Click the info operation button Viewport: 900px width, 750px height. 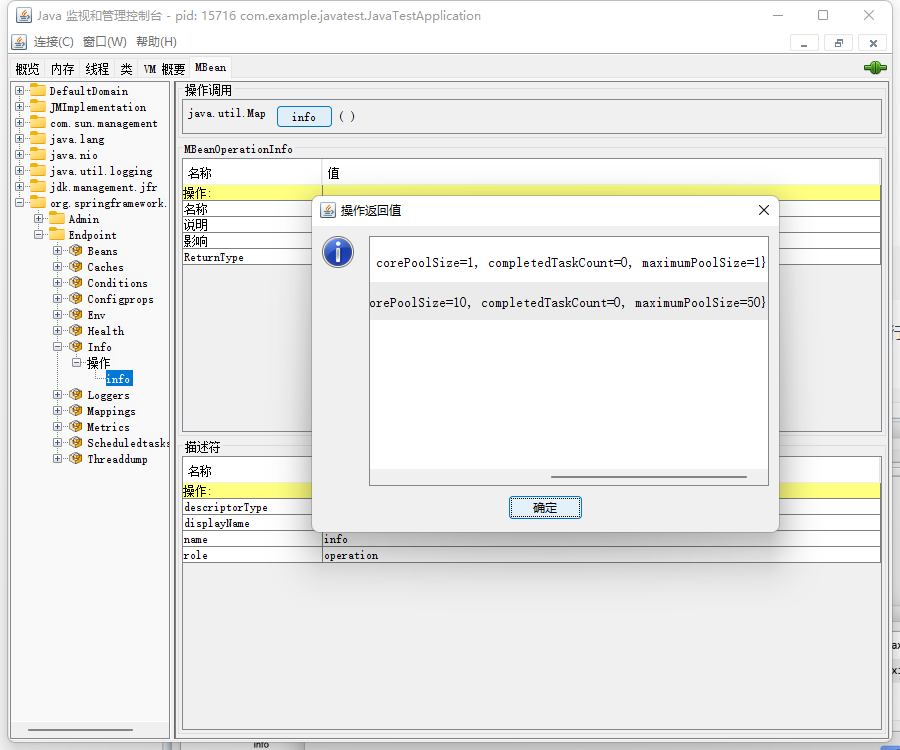pyautogui.click(x=304, y=117)
